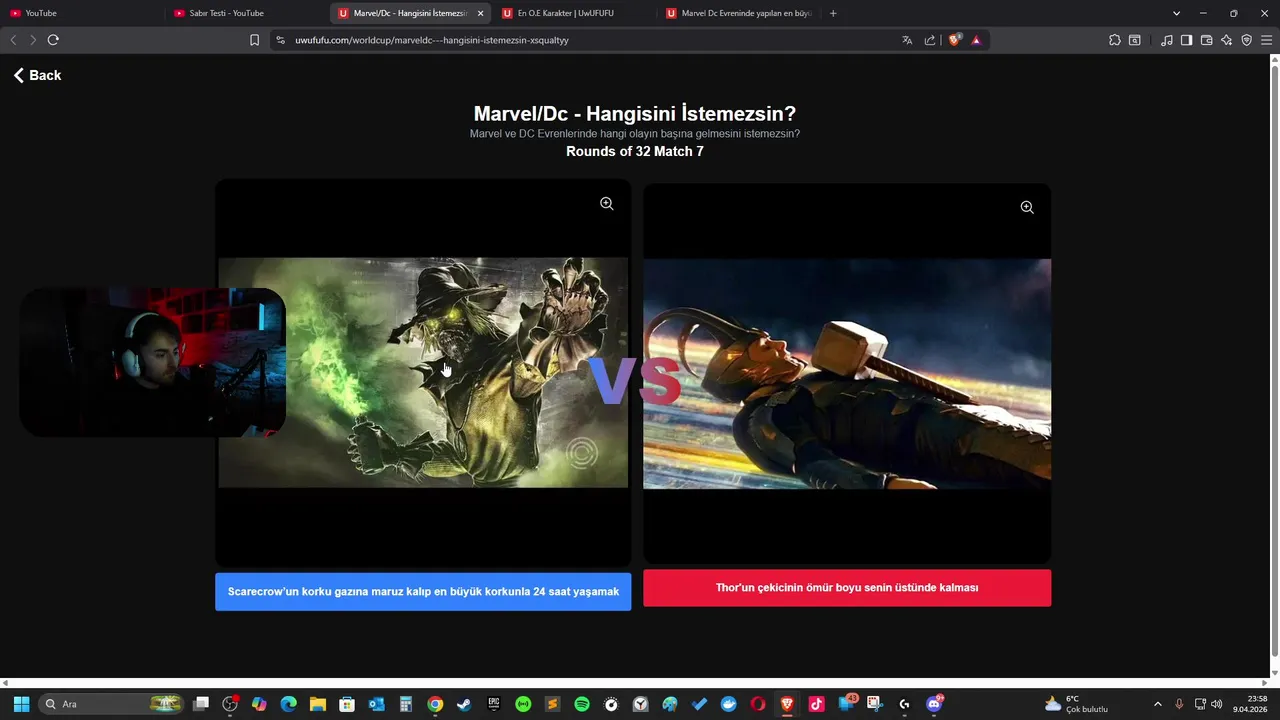Open the Windows Start menu
Image resolution: width=1280 pixels, height=720 pixels.
tap(21, 704)
